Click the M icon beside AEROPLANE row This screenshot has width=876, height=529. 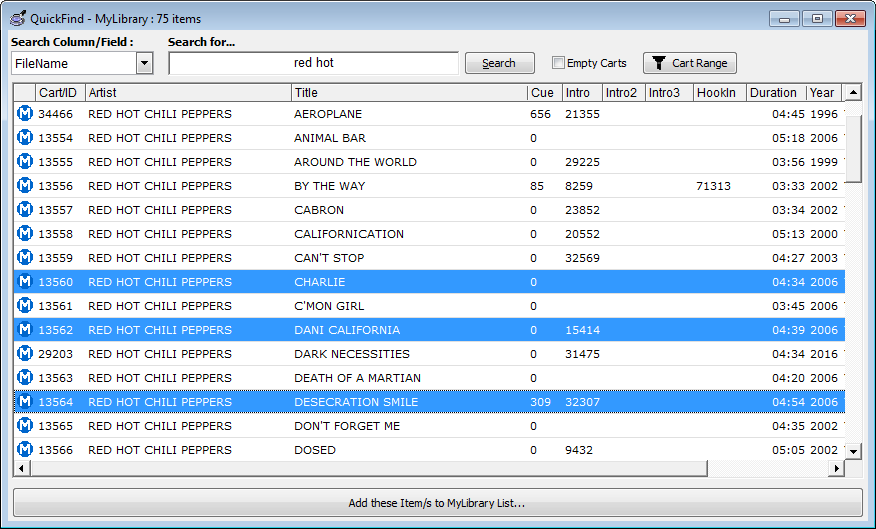coord(25,114)
